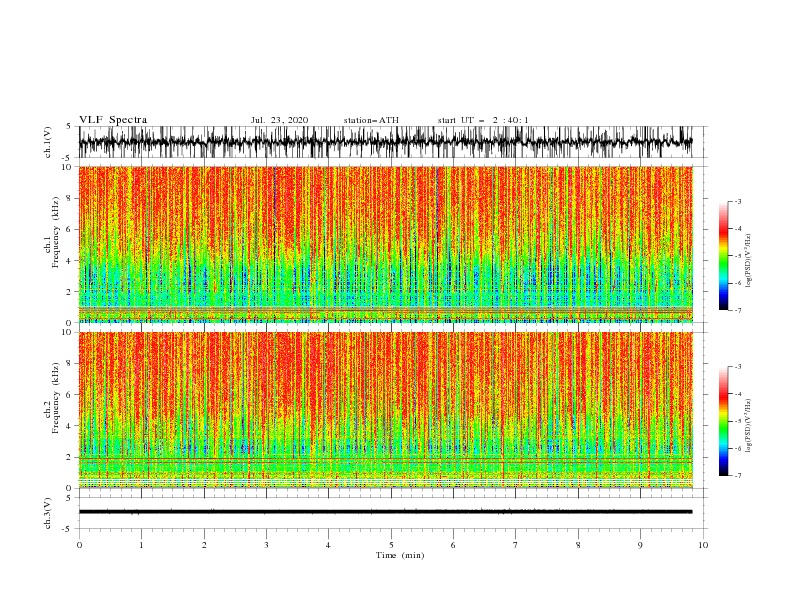Click the time axis tick label "5"
The height and width of the screenshot is (612, 792).
tap(391, 545)
